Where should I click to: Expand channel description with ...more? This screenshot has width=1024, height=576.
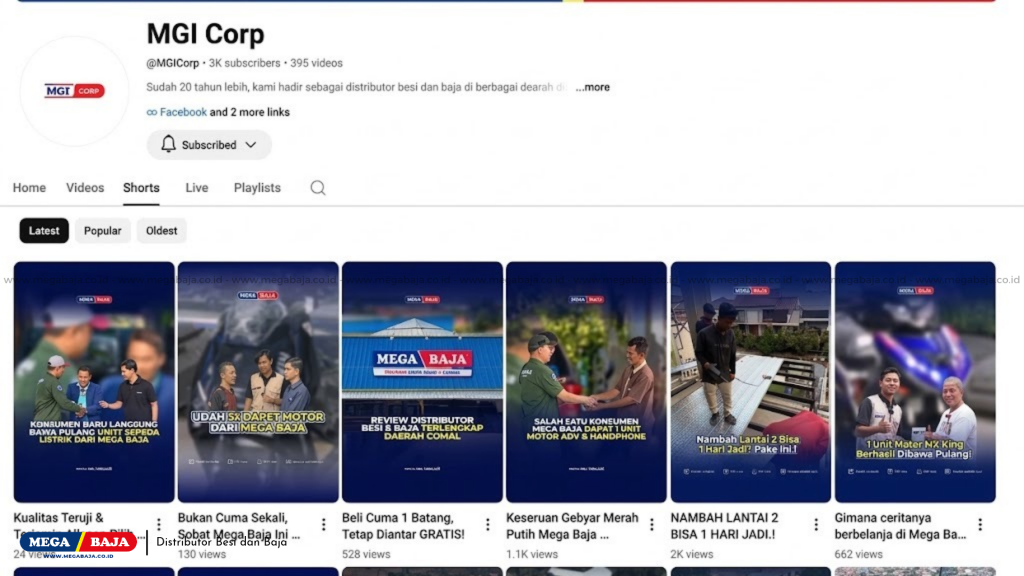592,87
